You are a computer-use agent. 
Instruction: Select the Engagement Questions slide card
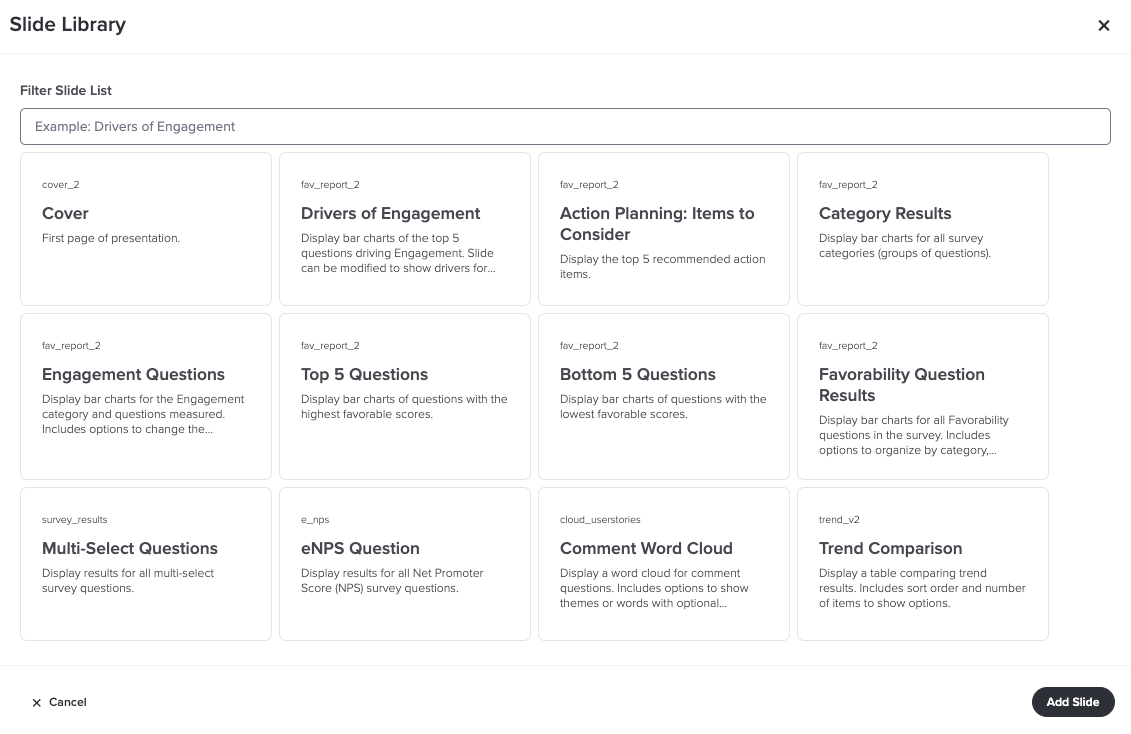146,396
